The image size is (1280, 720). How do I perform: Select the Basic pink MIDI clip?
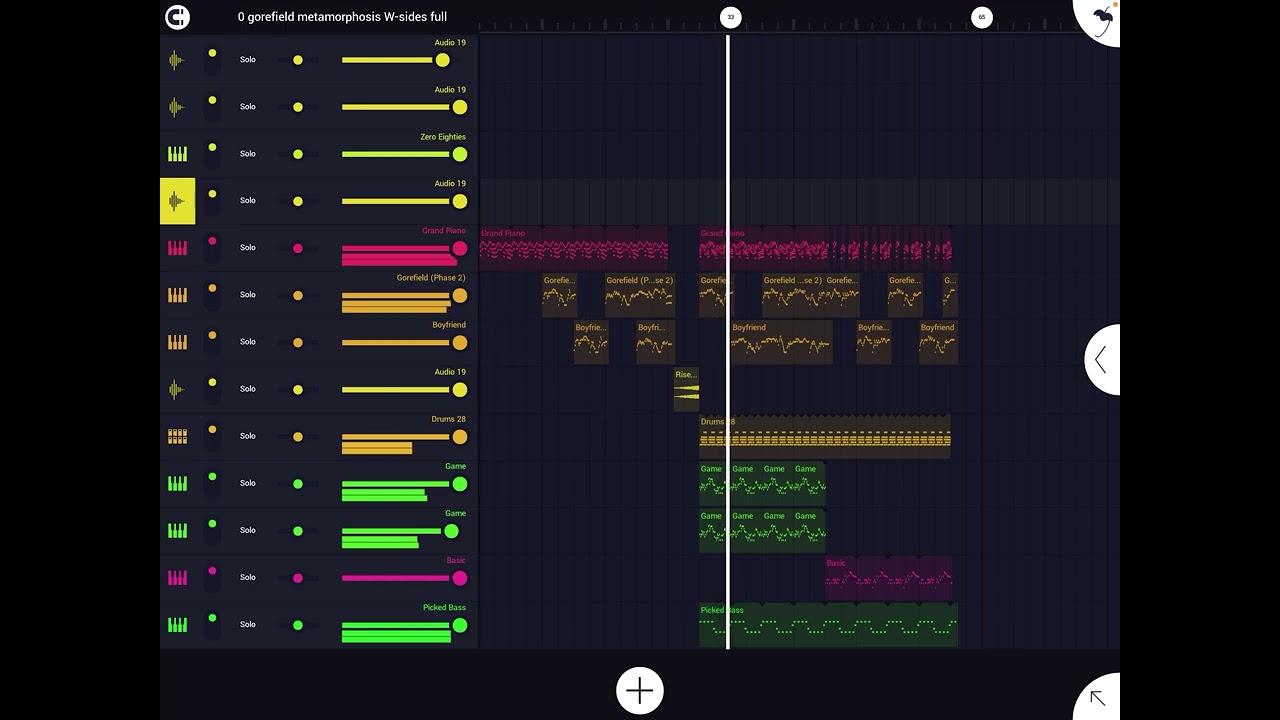(888, 577)
